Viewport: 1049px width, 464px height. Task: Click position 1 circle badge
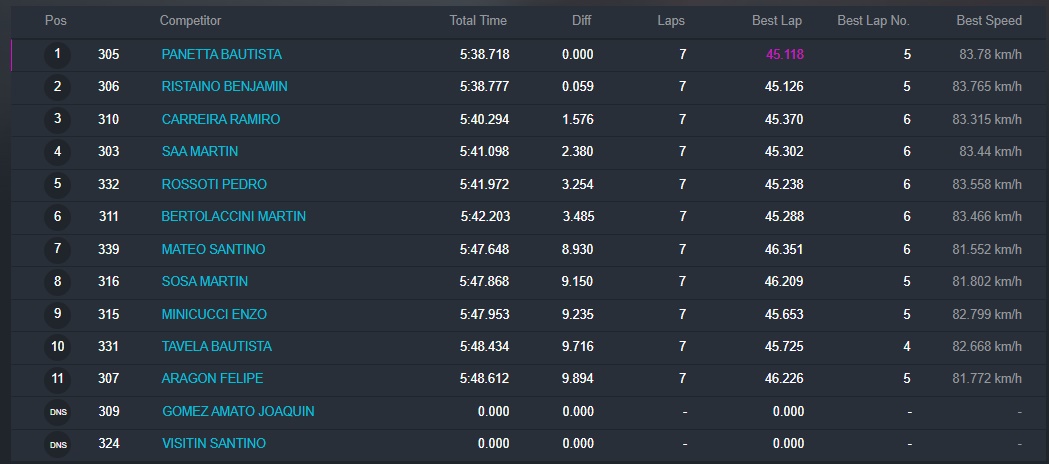(57, 55)
